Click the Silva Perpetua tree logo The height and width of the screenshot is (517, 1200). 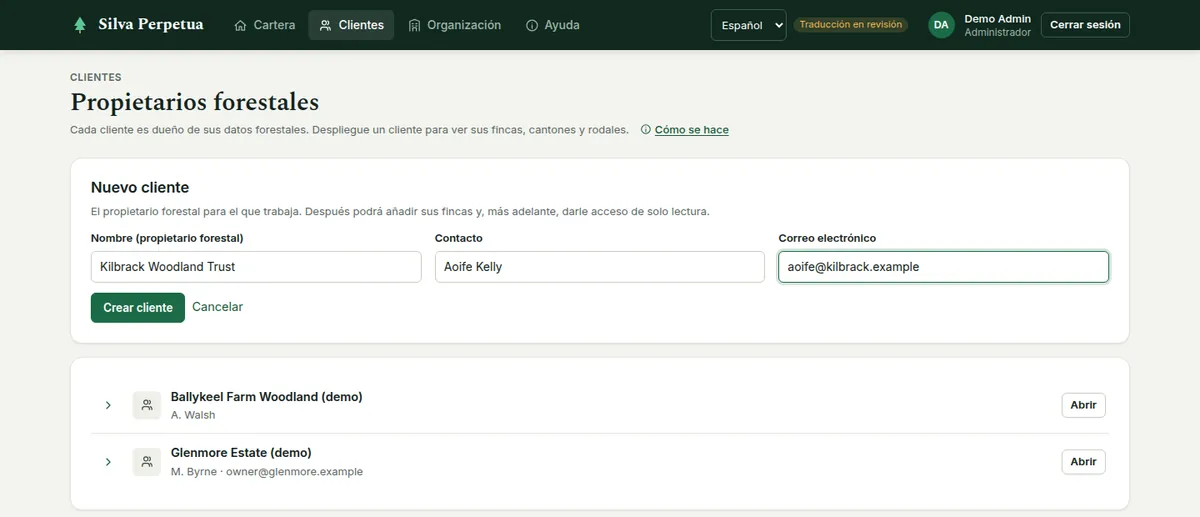coord(80,25)
